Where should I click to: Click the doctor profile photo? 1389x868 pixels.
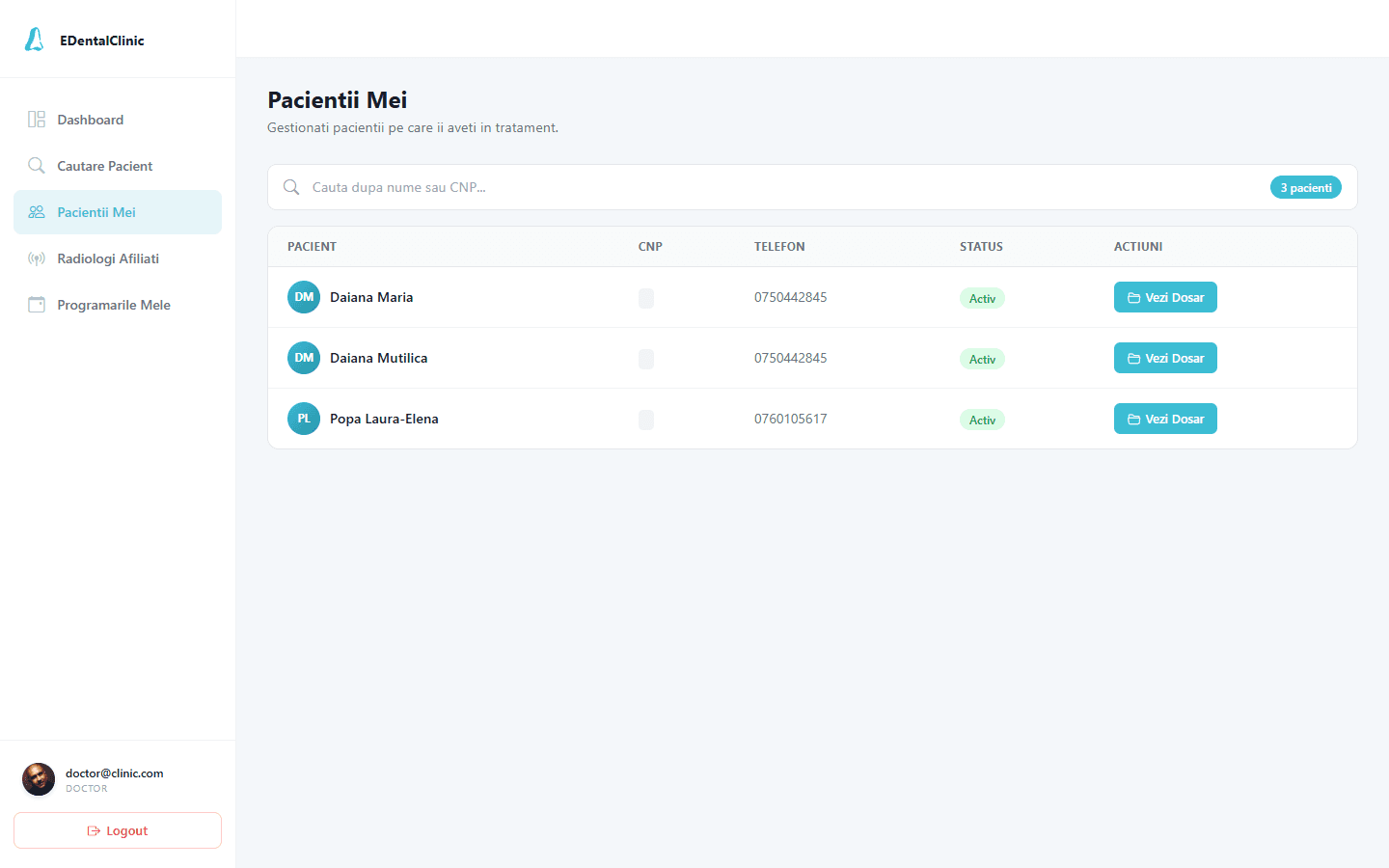tap(39, 779)
